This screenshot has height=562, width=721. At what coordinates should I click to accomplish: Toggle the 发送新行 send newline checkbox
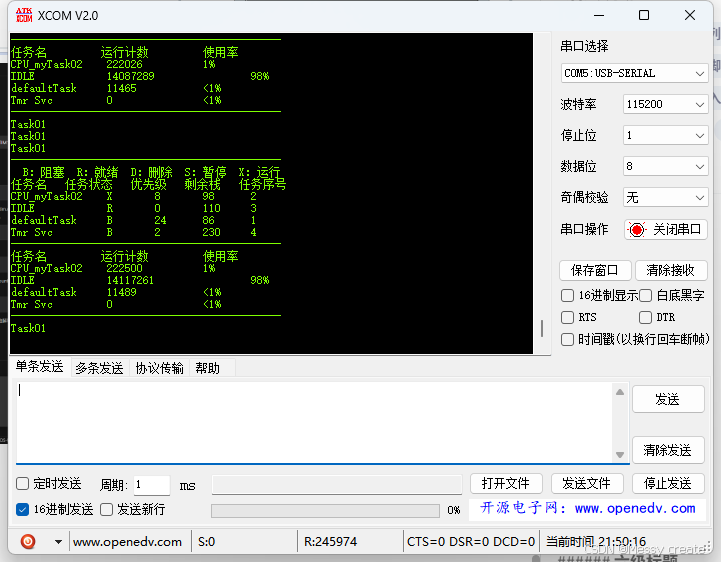click(x=107, y=509)
